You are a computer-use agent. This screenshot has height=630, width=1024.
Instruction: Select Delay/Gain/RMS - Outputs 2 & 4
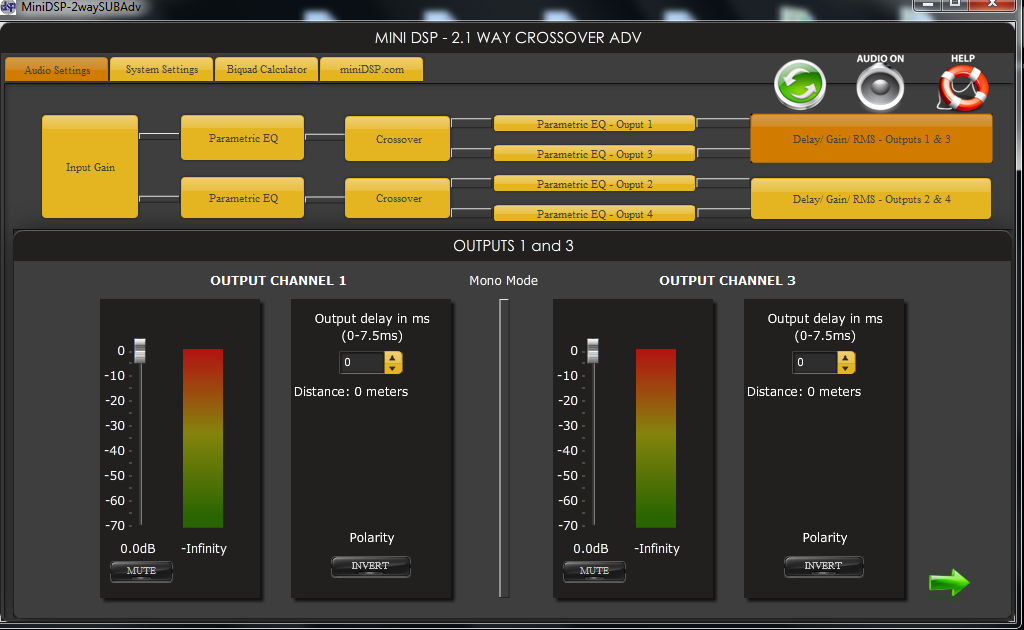[871, 199]
